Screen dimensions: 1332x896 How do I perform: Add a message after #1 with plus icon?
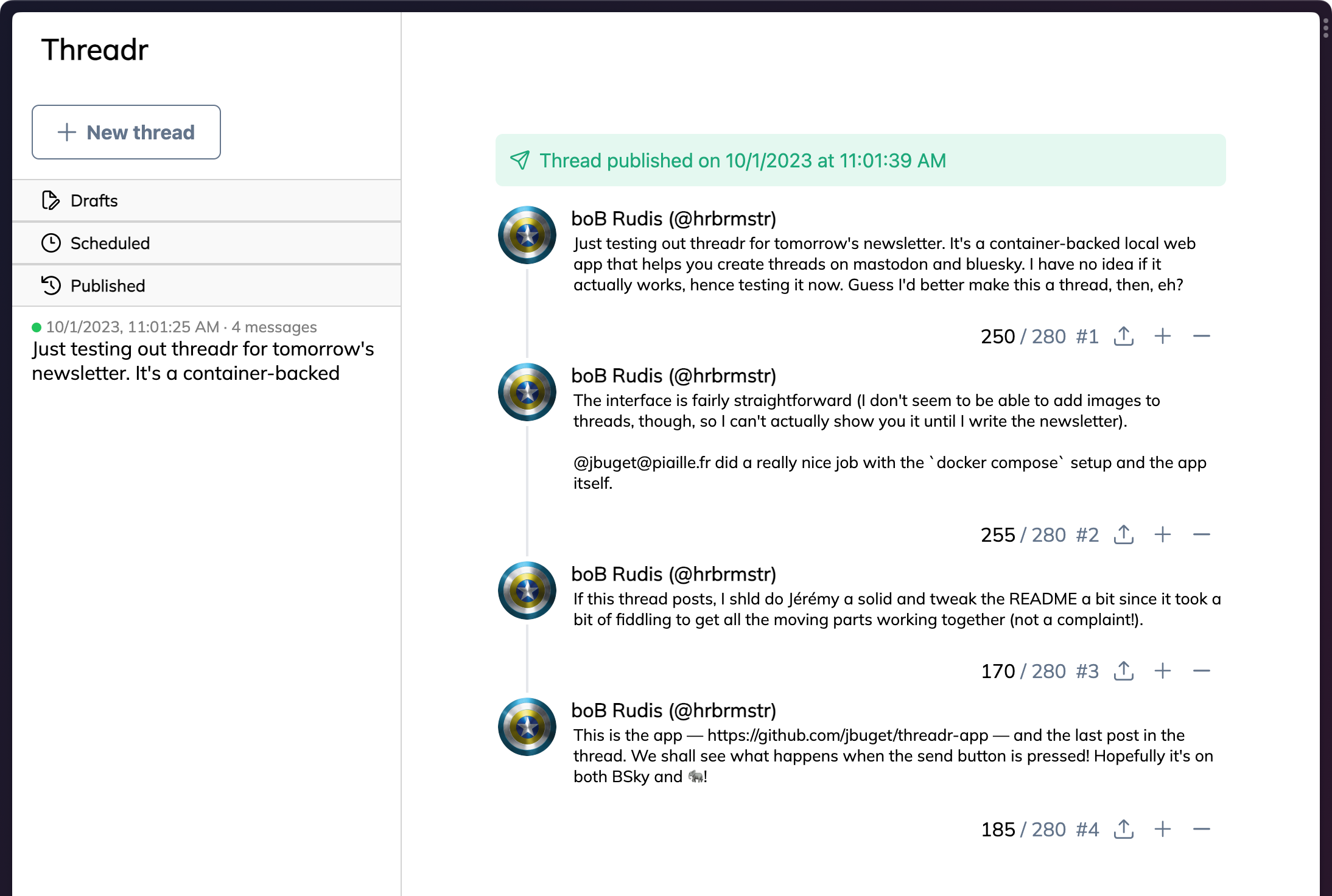tap(1163, 336)
